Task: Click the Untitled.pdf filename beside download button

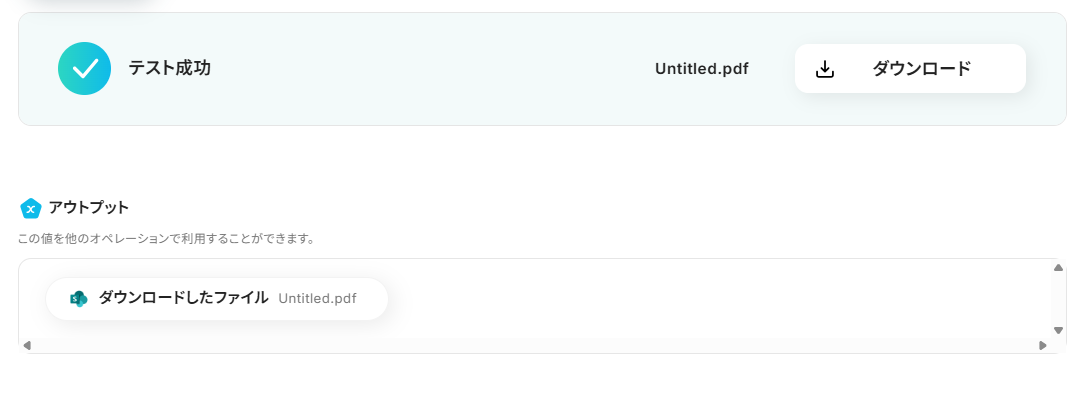Action: pos(701,69)
